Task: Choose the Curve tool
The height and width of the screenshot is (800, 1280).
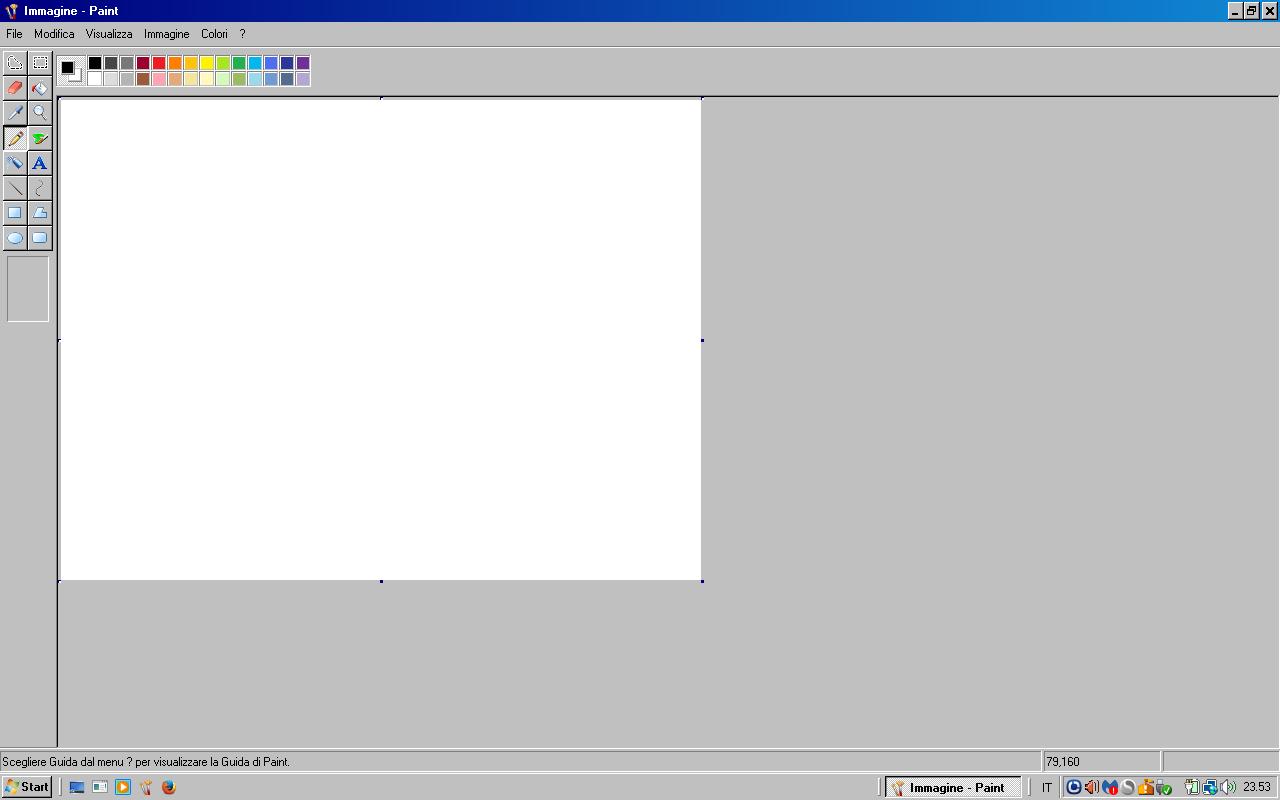Action: [x=40, y=188]
